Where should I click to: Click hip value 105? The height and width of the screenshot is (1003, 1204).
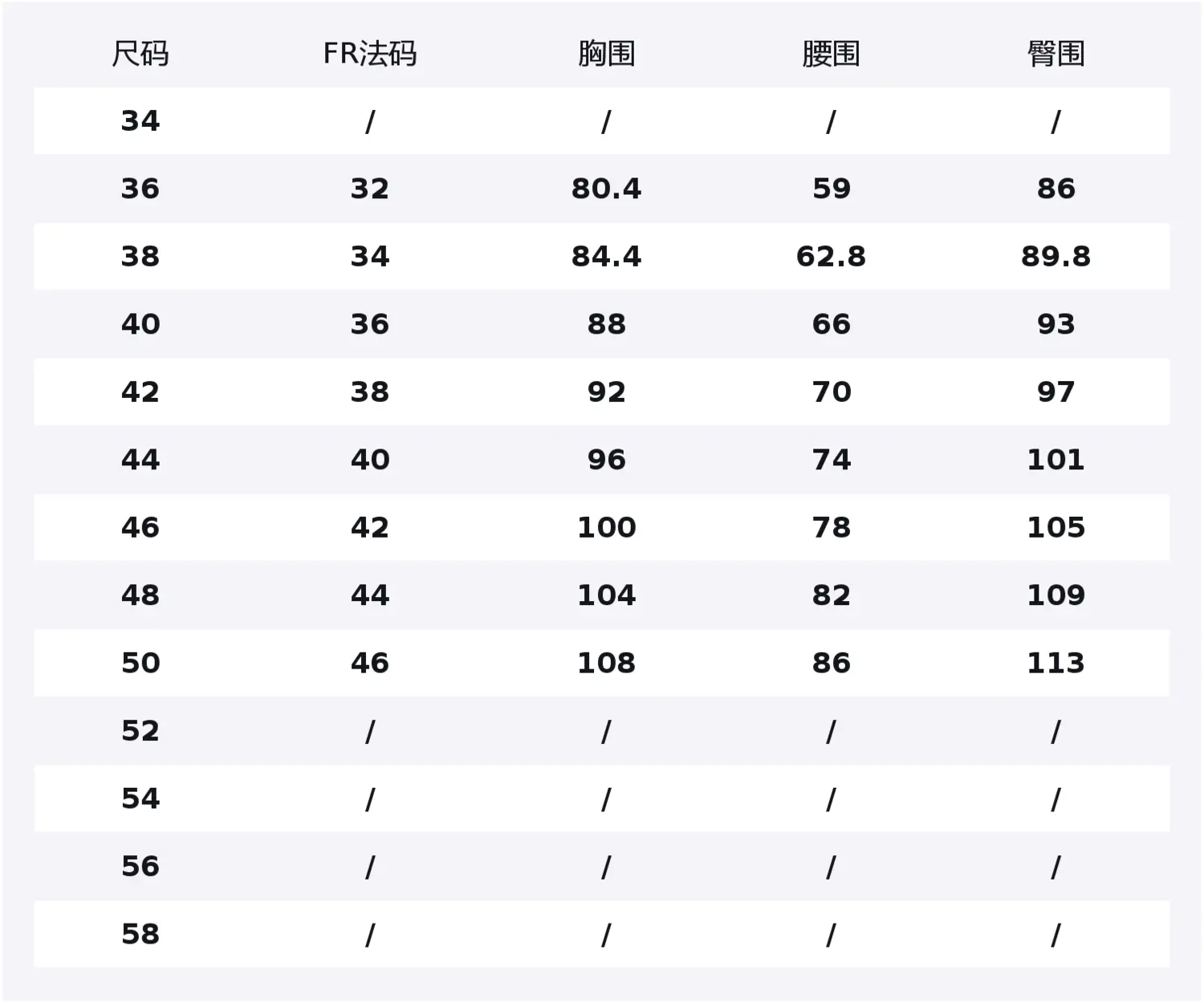(x=1056, y=527)
